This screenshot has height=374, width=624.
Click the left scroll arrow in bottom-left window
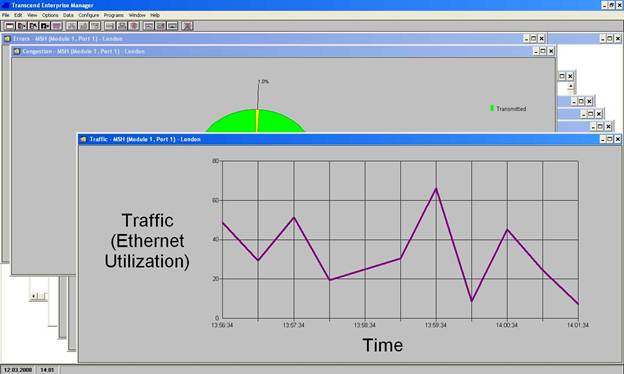tap(34, 296)
